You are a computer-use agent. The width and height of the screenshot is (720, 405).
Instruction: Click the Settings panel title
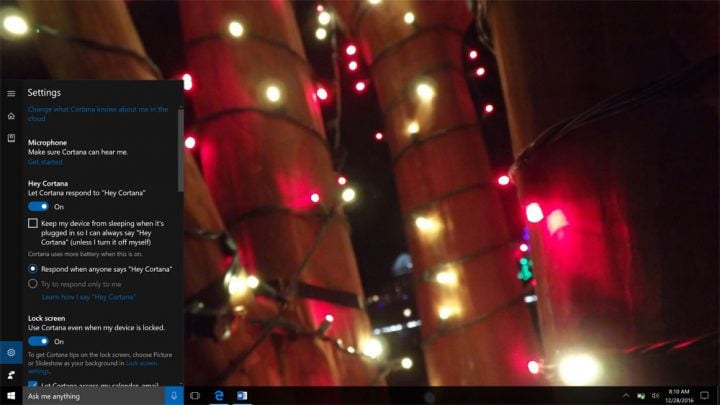click(x=44, y=92)
